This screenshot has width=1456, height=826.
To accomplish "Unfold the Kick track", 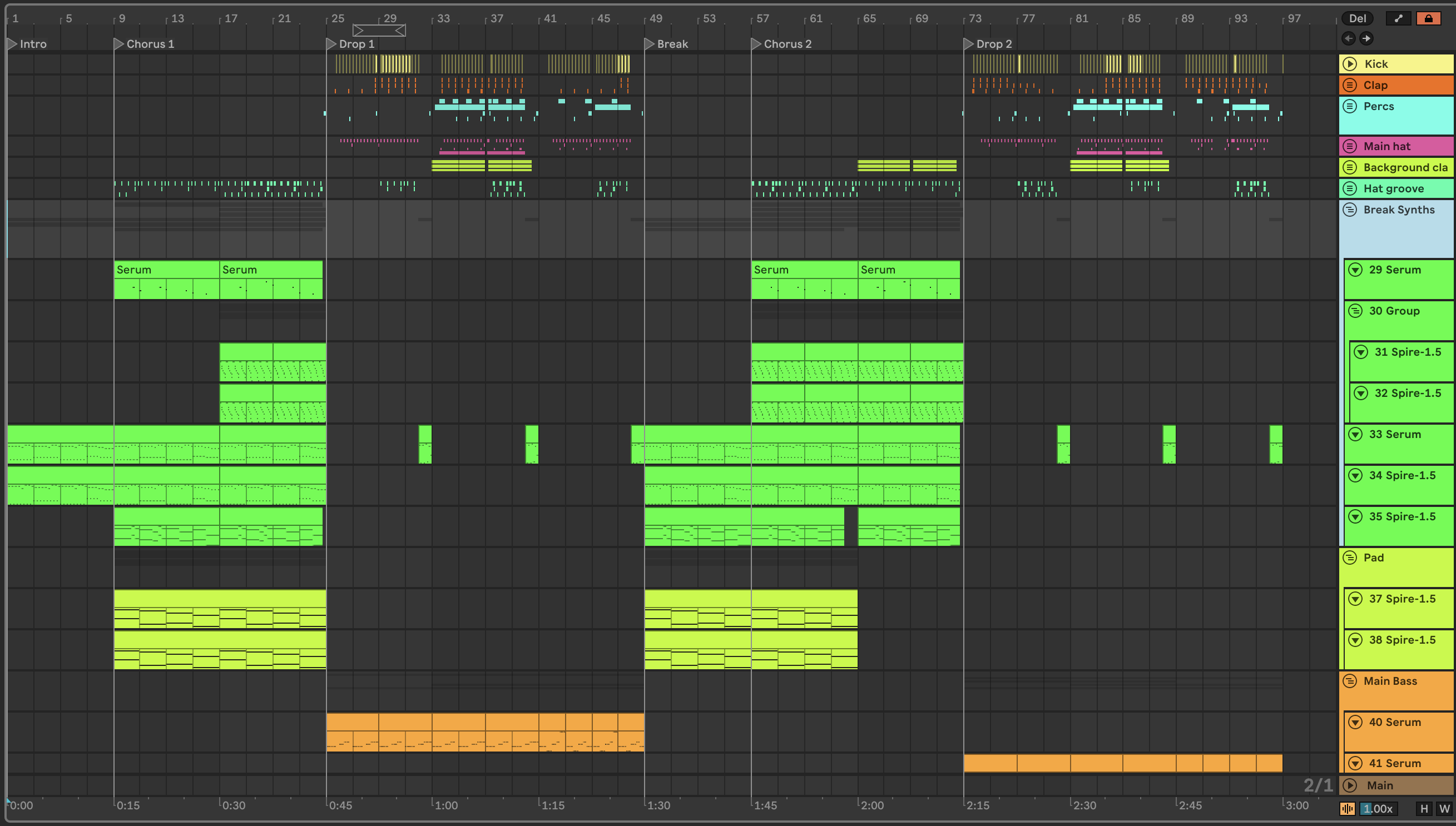I will pos(1350,64).
